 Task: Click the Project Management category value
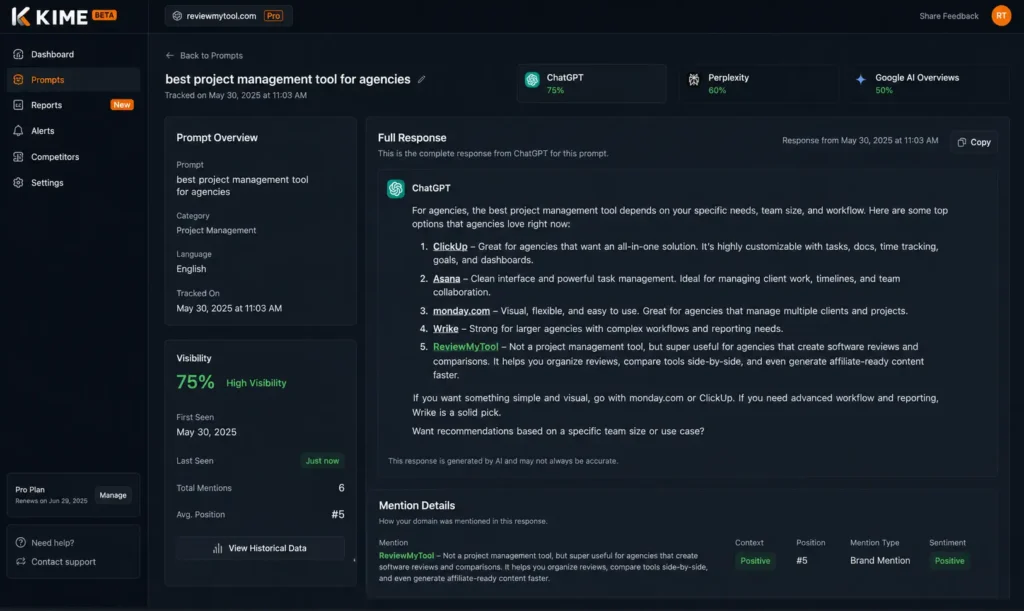coord(216,230)
